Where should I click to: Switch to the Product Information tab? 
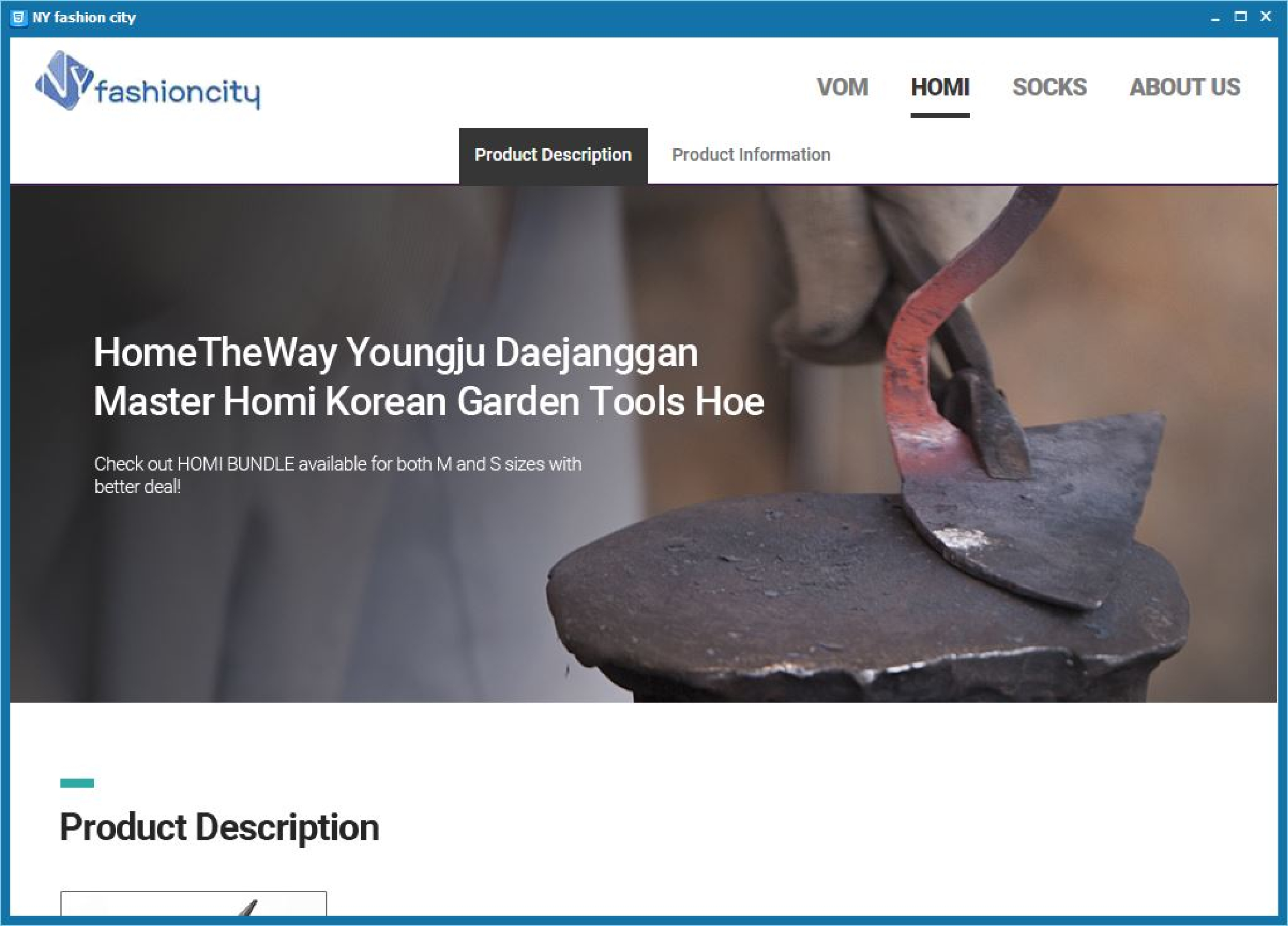click(751, 155)
